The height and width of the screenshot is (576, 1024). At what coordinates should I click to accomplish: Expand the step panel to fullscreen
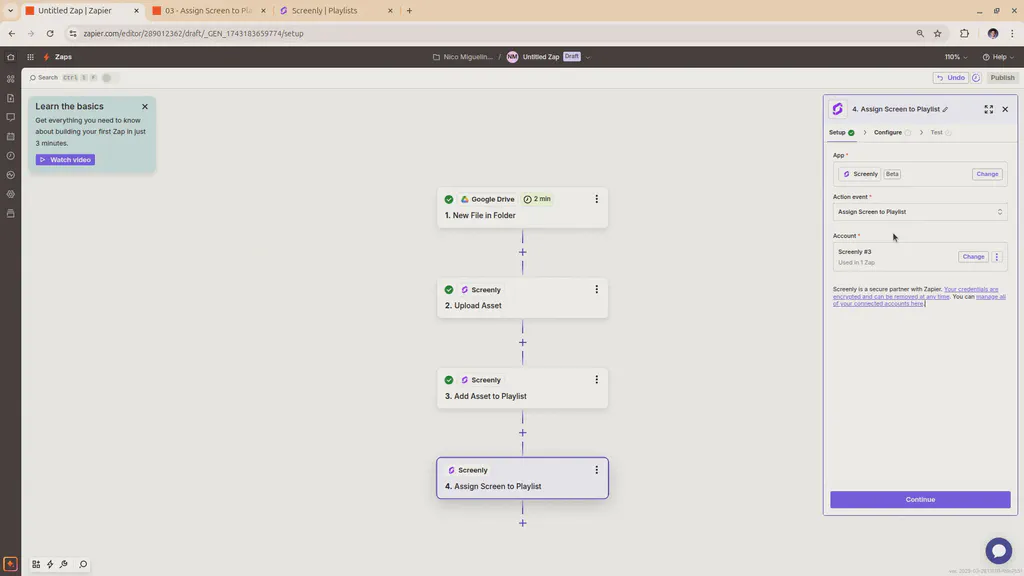tap(988, 109)
